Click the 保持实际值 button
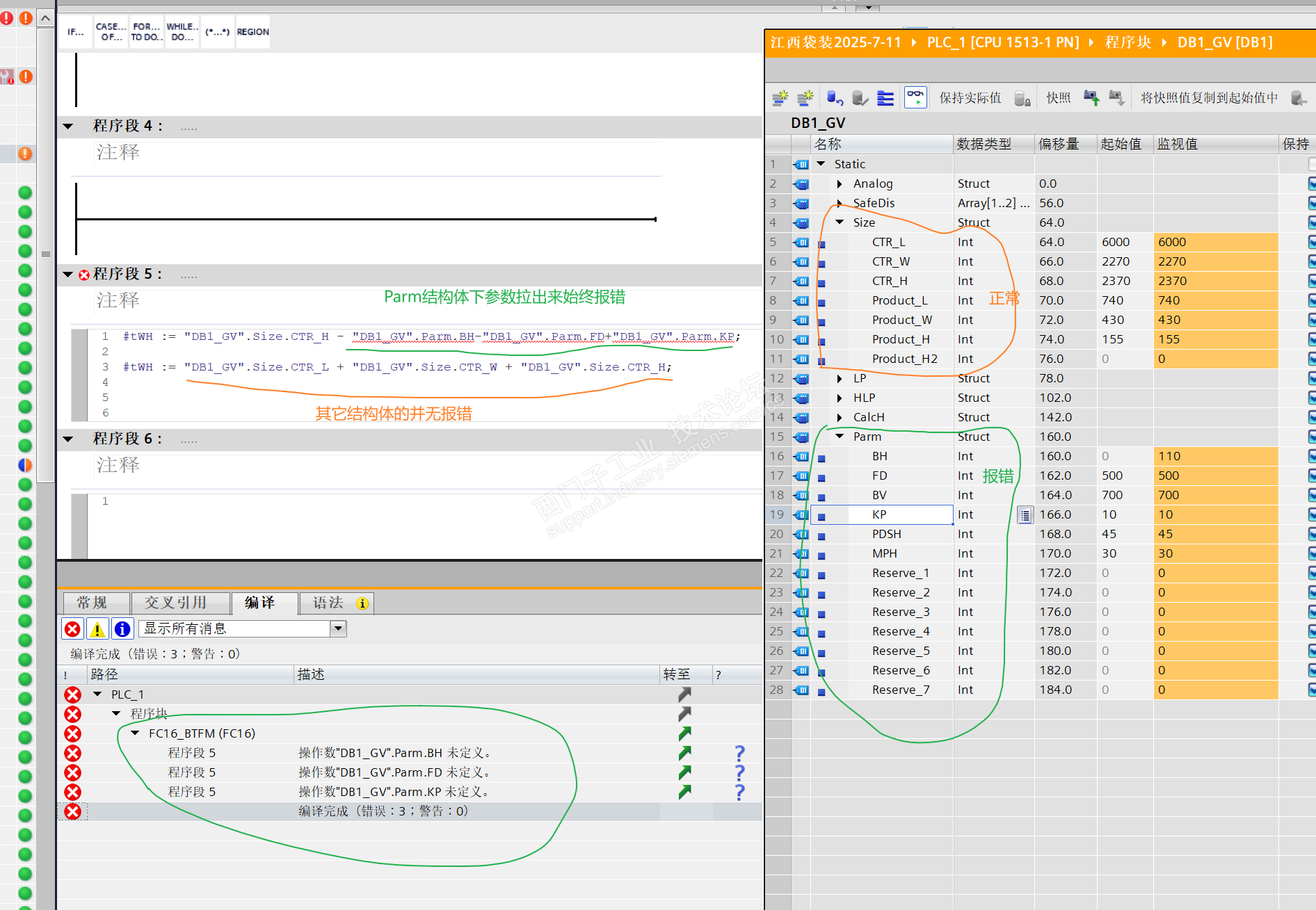Screen dimensions: 1316x910 (x=970, y=98)
